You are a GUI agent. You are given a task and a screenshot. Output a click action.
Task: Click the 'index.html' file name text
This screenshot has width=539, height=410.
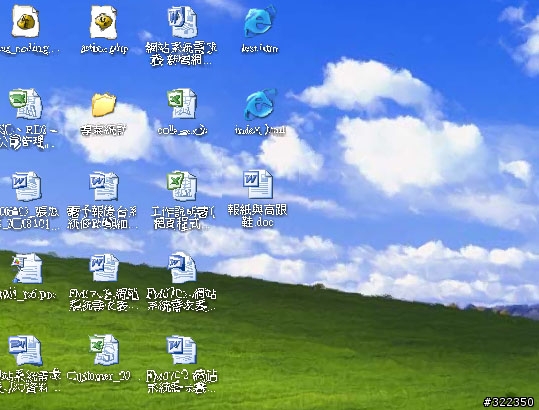pos(260,130)
